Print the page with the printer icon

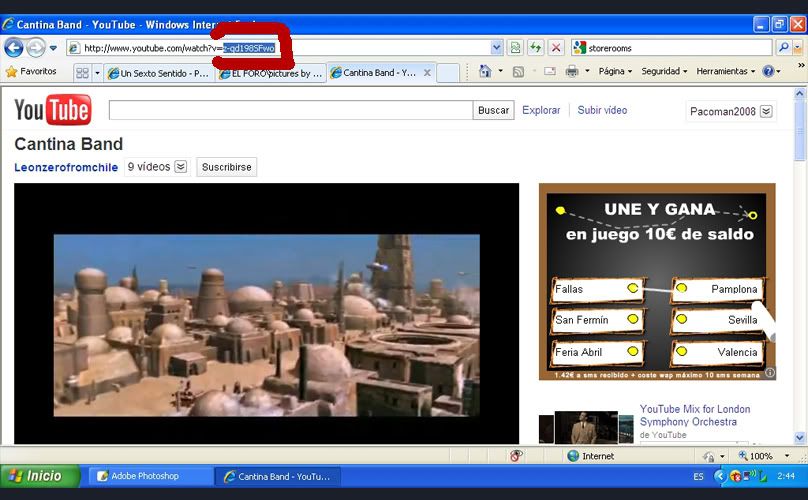571,71
